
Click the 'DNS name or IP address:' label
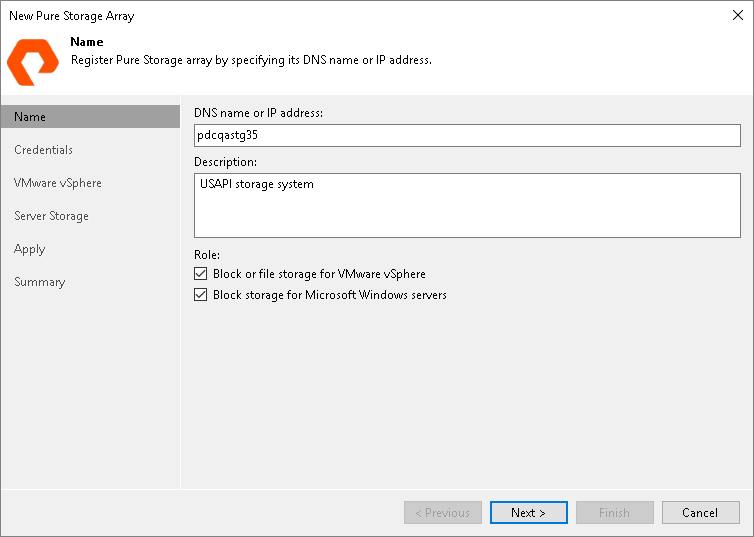[258, 113]
